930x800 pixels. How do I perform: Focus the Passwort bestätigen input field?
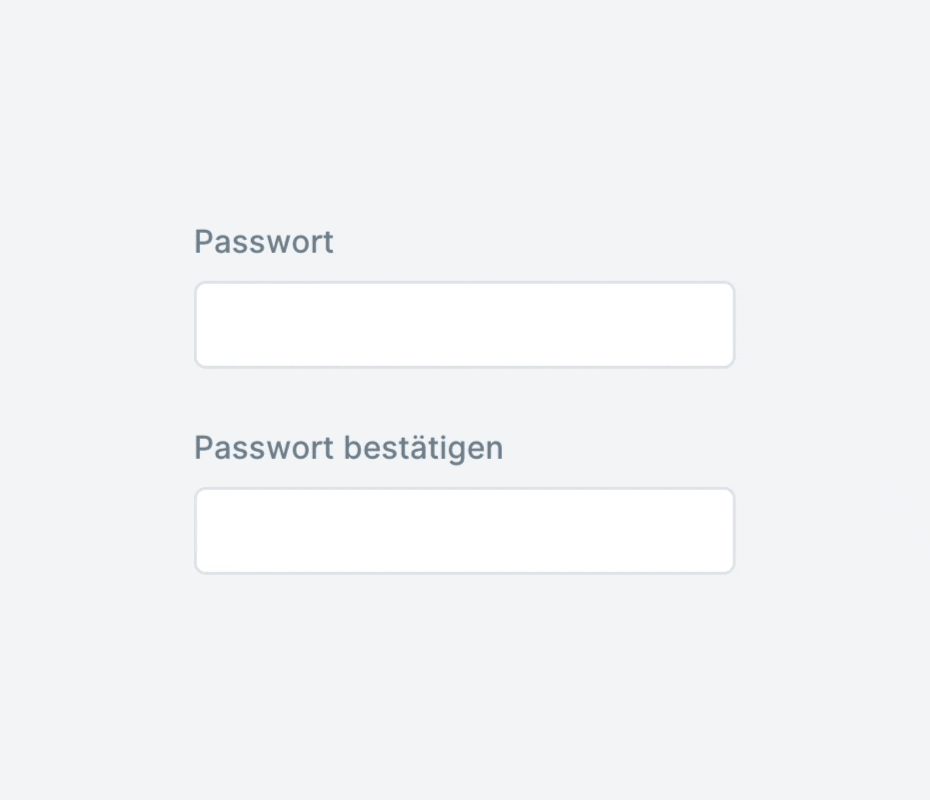[464, 530]
